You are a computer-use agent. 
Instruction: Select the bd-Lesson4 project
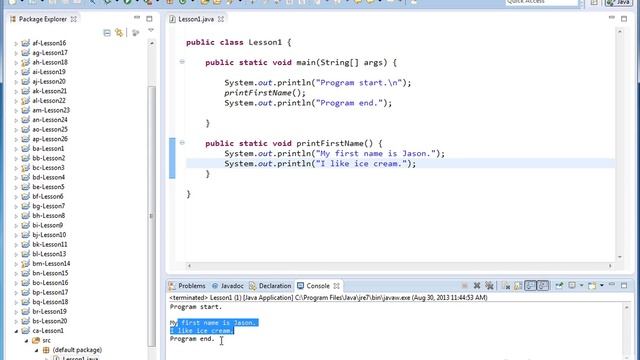(x=49, y=177)
